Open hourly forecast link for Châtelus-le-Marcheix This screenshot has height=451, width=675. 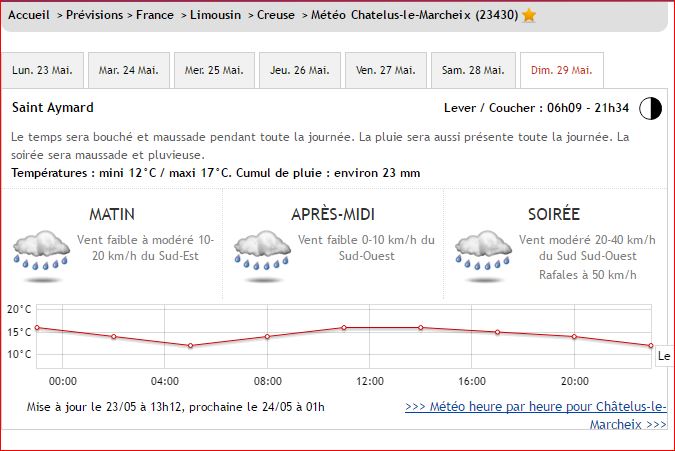[x=536, y=415]
